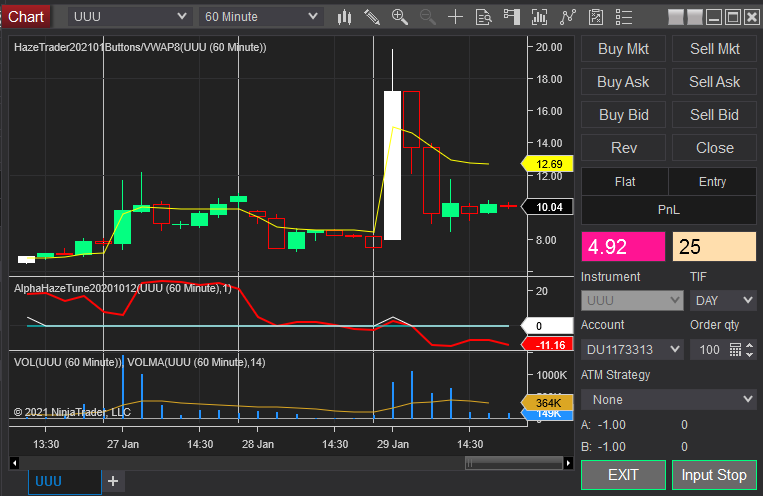Click the HazeTrader202101Buttons/VWAP8 indicator label
This screenshot has width=763, height=496.
pos(140,47)
